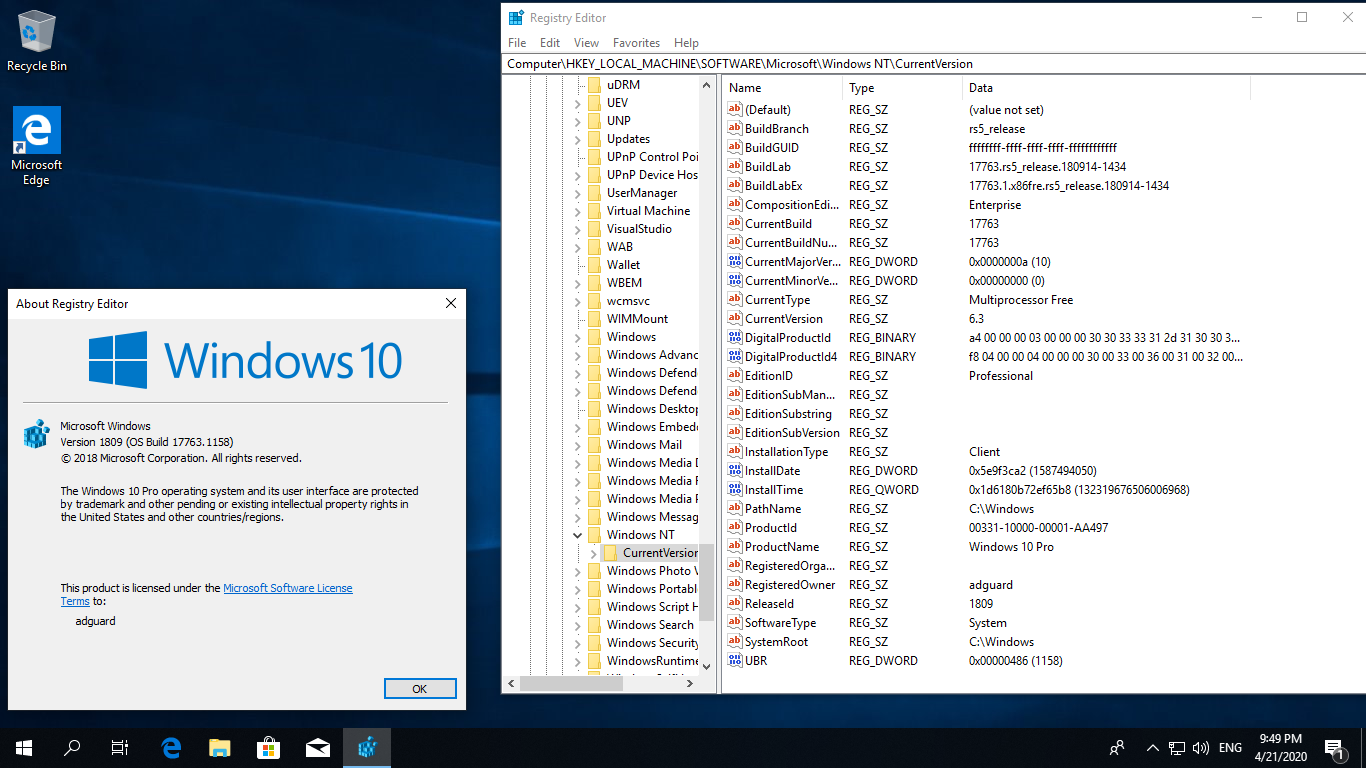Select the WIMMount key
The width and height of the screenshot is (1366, 768).
pyautogui.click(x=637, y=319)
